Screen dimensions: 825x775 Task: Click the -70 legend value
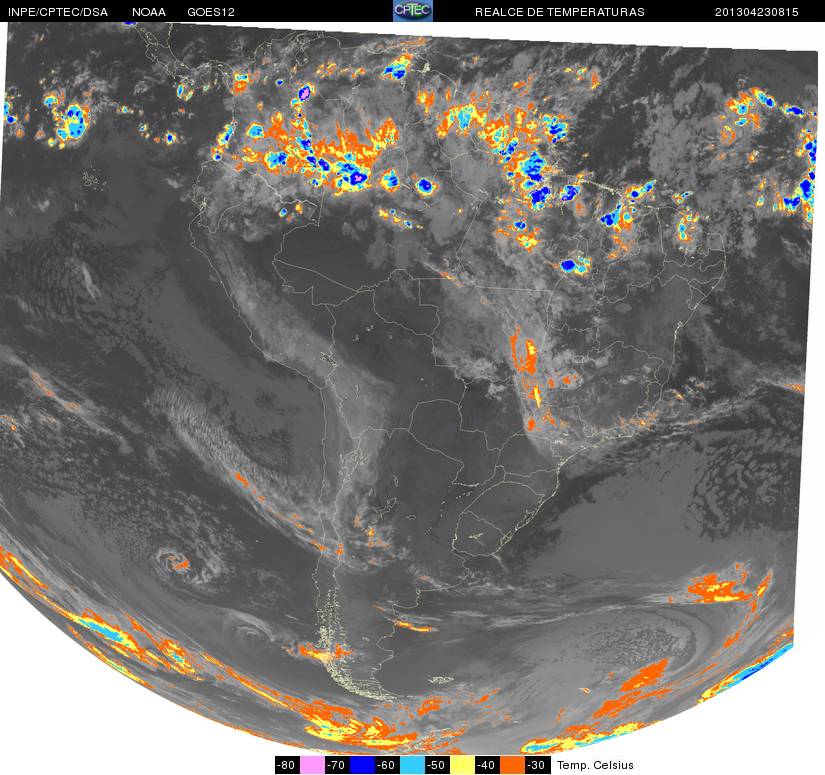(337, 765)
